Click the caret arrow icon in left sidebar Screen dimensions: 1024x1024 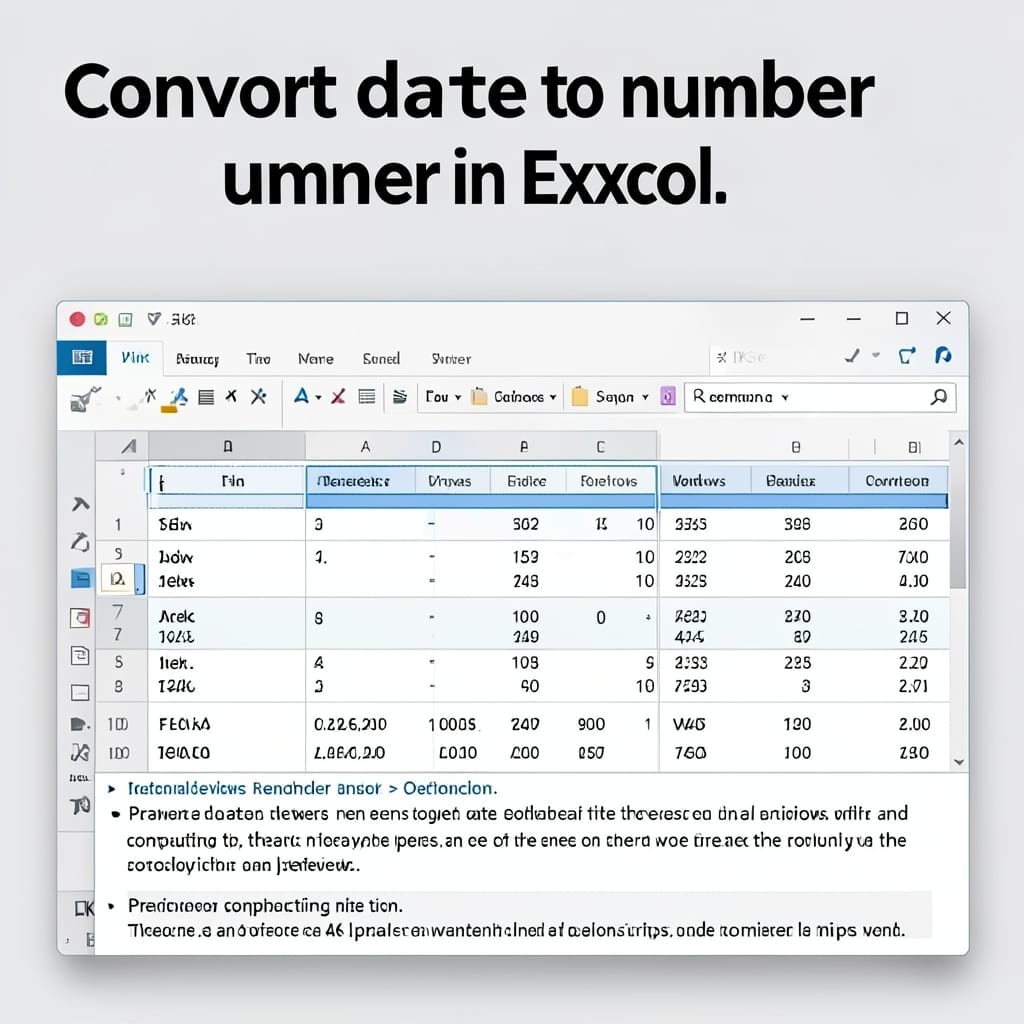[80, 504]
